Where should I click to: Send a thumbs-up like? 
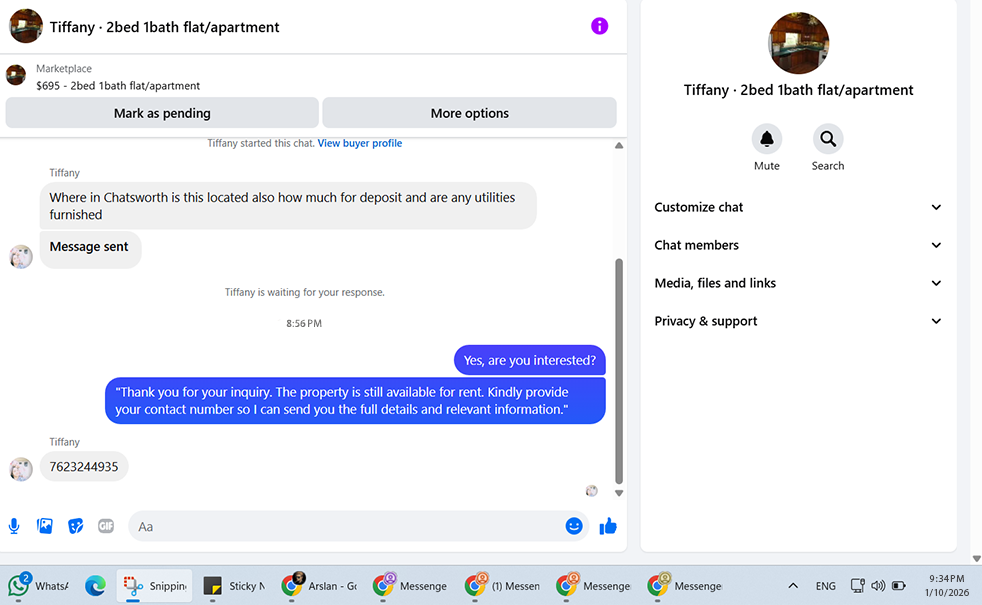point(608,526)
